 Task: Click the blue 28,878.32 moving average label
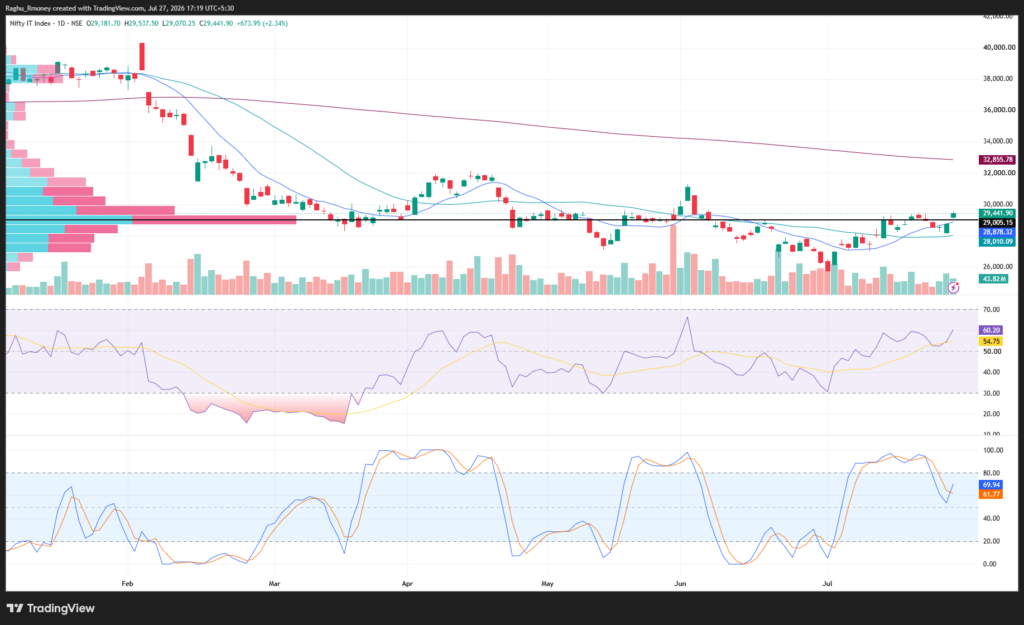997,232
